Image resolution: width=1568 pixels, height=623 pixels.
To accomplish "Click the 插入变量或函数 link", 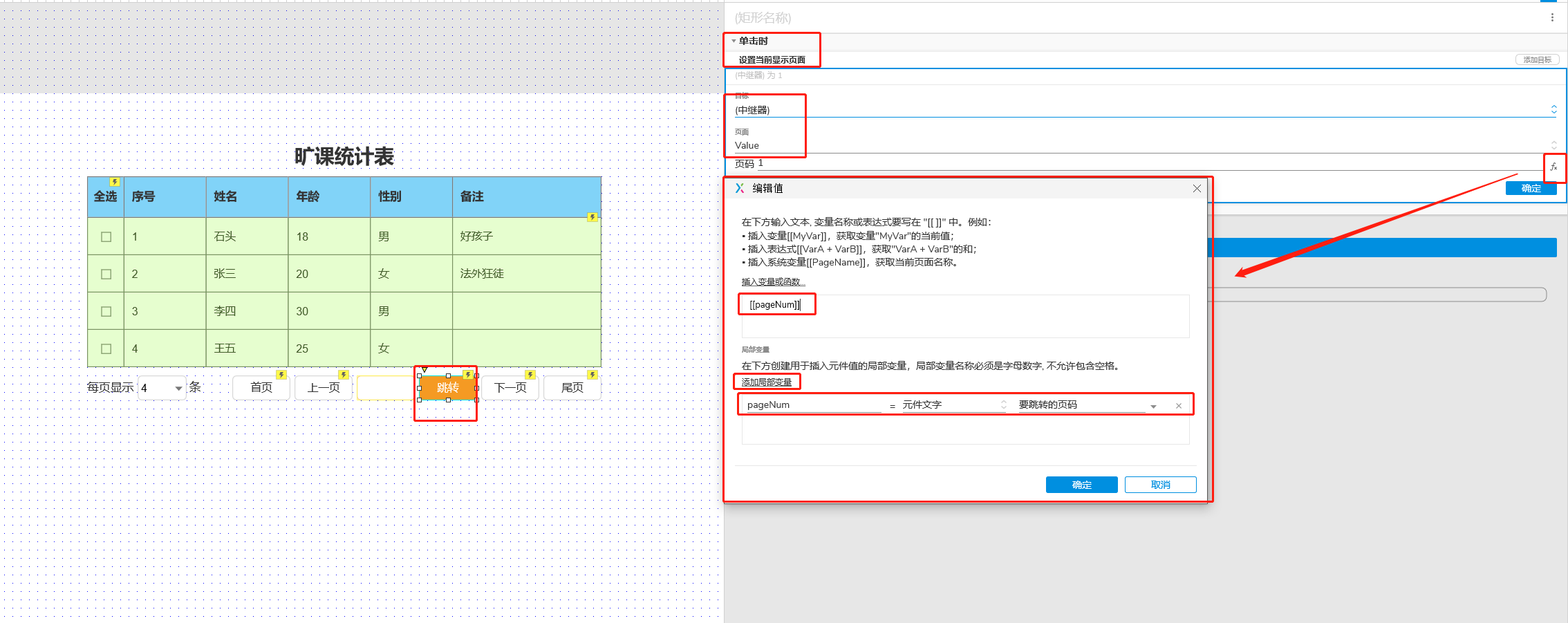I will [773, 281].
